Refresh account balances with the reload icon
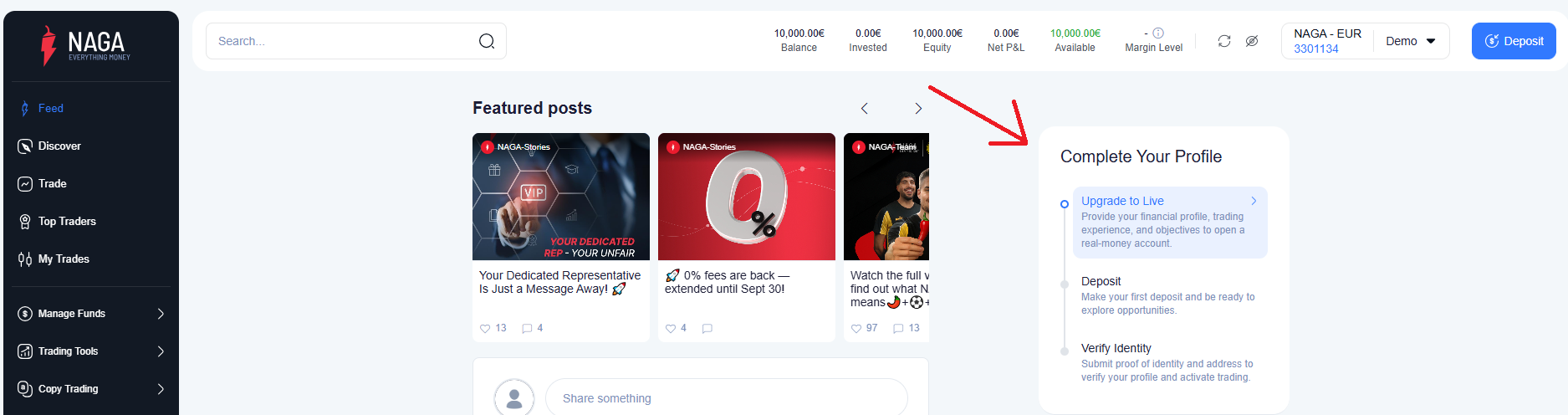Image resolution: width=1568 pixels, height=415 pixels. click(x=1224, y=41)
